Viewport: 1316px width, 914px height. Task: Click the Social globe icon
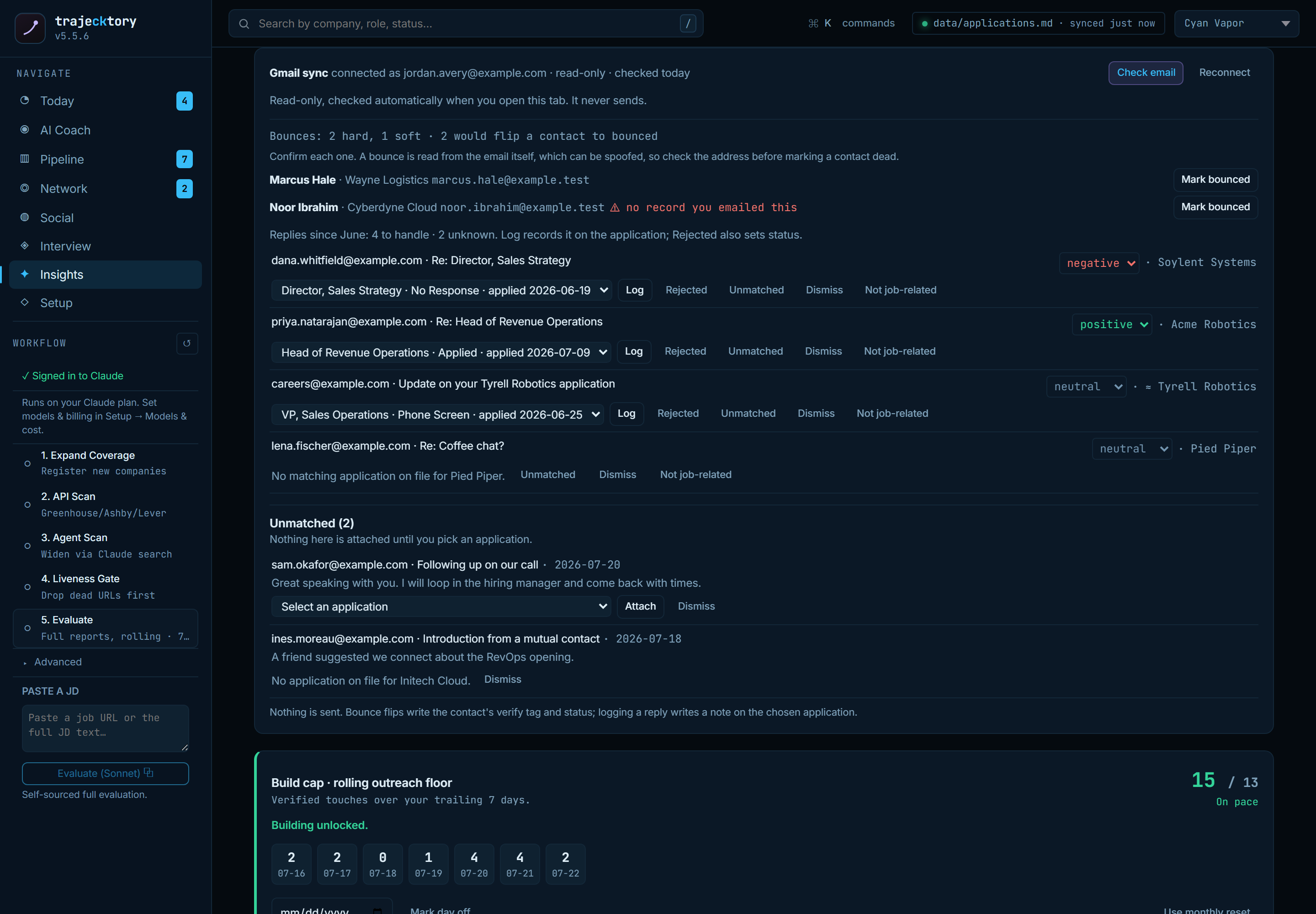tap(25, 217)
